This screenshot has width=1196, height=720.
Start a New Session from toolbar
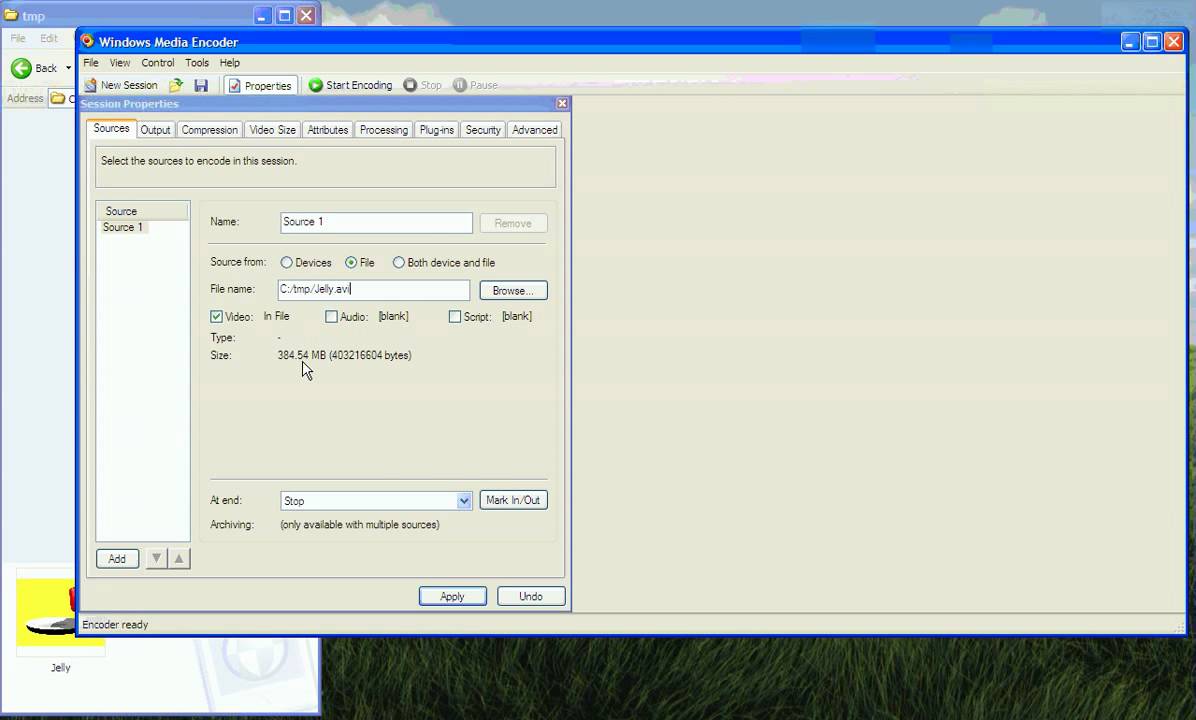(121, 85)
